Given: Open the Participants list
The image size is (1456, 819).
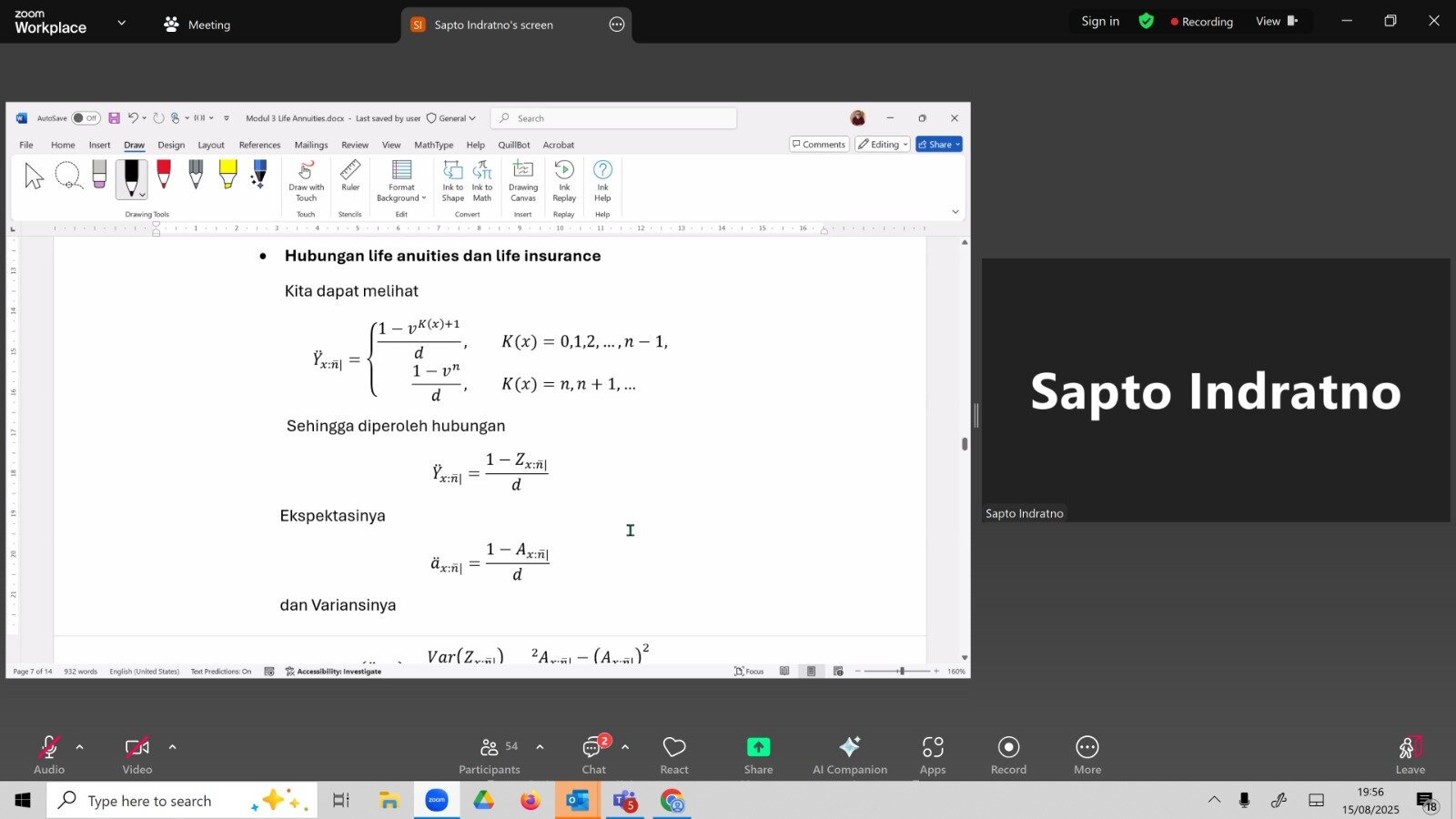Looking at the screenshot, I should tap(490, 748).
